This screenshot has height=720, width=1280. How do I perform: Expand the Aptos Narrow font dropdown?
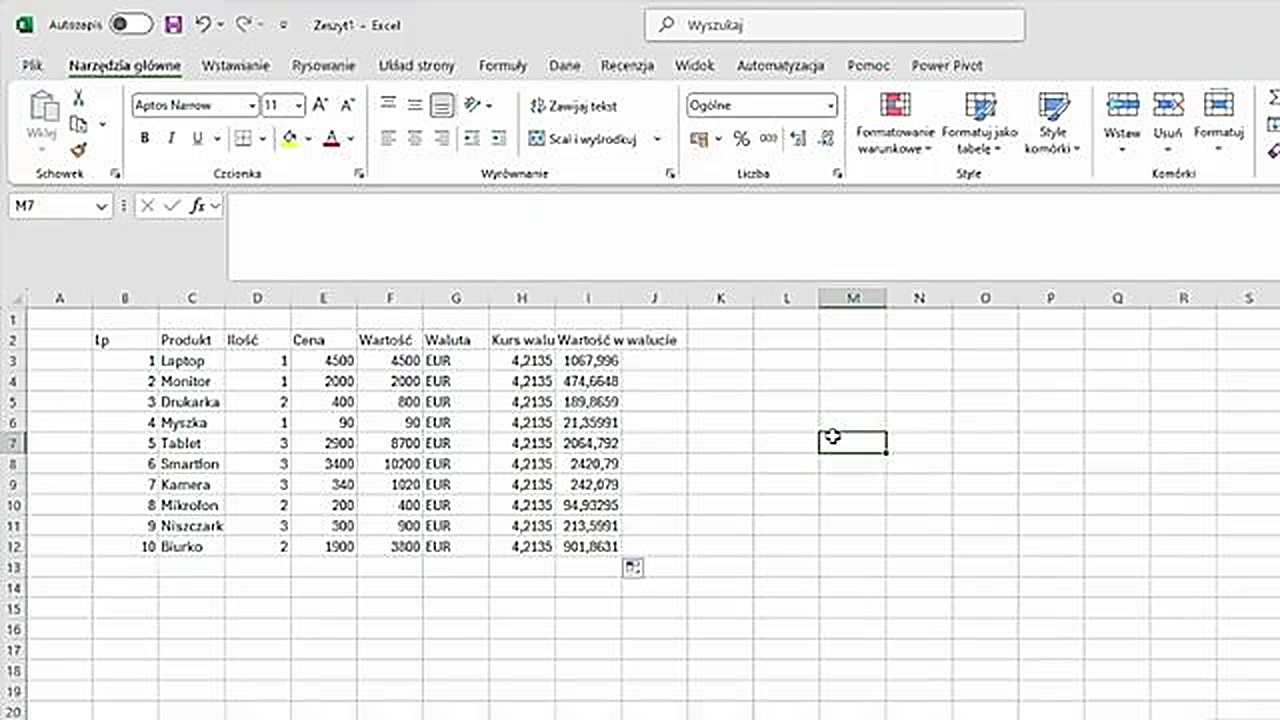[251, 106]
